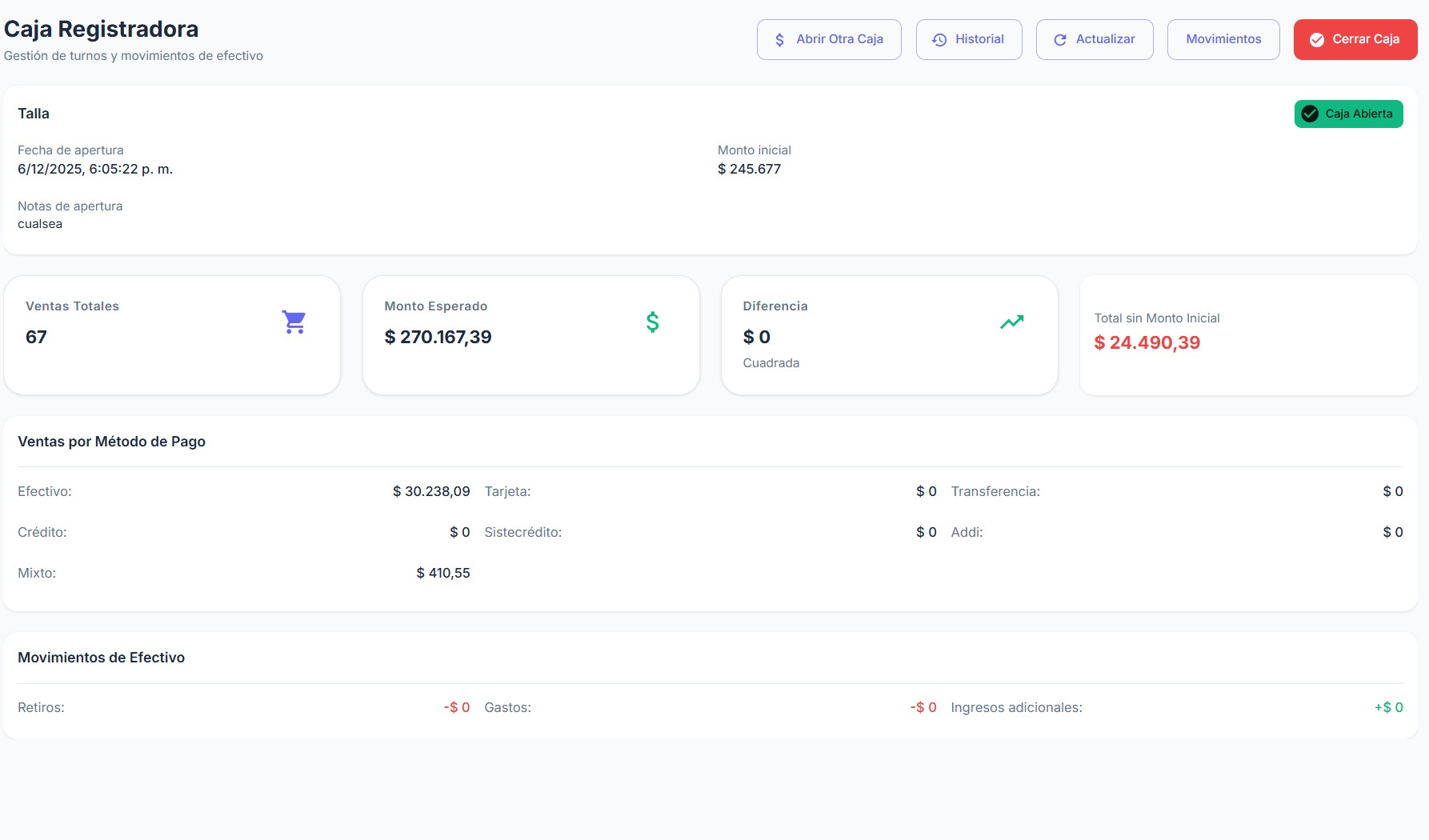Click the Efectivo amount $ 30.238,09
This screenshot has width=1429, height=840.
click(x=431, y=491)
